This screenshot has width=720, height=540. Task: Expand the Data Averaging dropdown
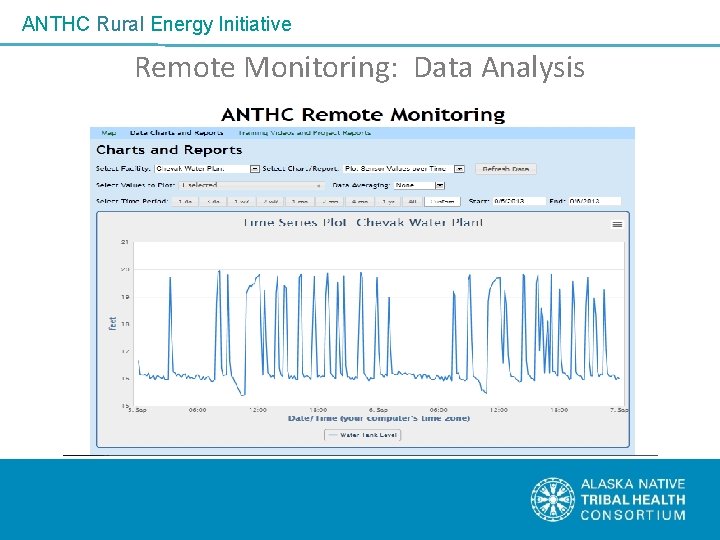click(x=419, y=185)
